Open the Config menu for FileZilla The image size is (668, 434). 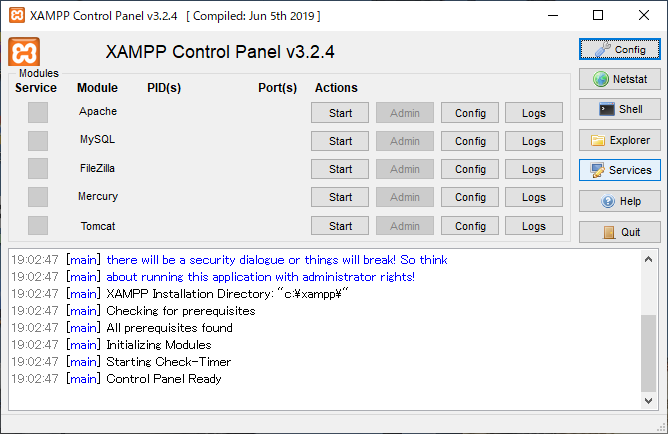[470, 169]
